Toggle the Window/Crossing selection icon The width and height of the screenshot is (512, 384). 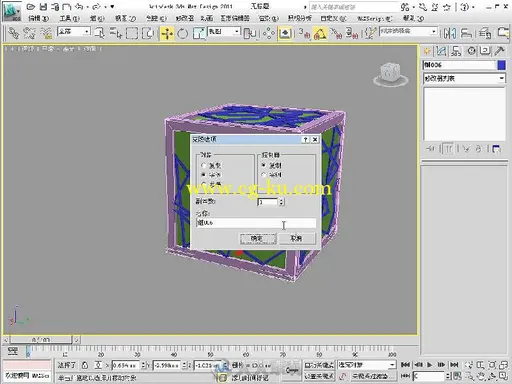point(148,33)
